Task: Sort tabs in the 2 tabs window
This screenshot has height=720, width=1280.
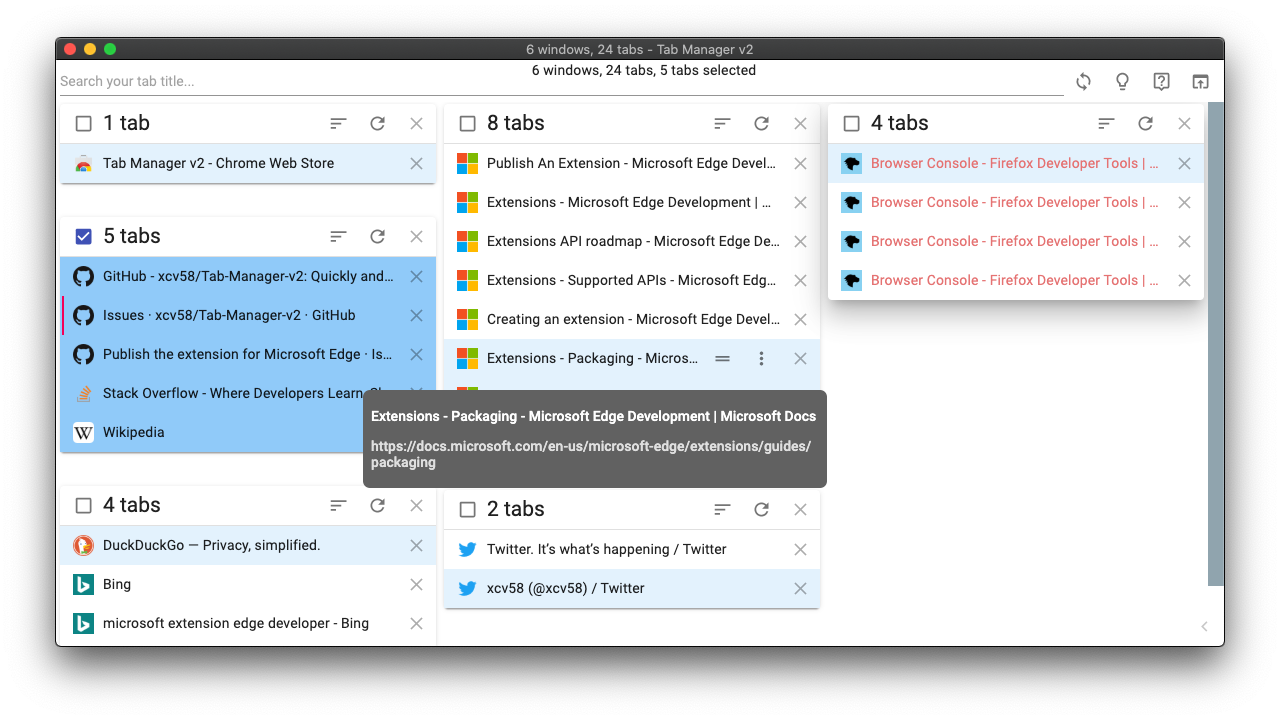Action: point(723,510)
